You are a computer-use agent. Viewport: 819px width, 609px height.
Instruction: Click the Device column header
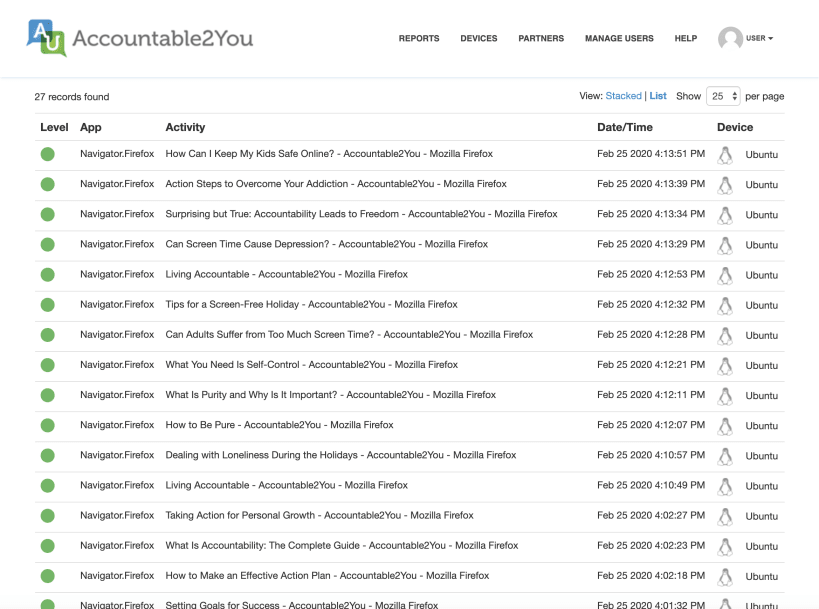(735, 127)
